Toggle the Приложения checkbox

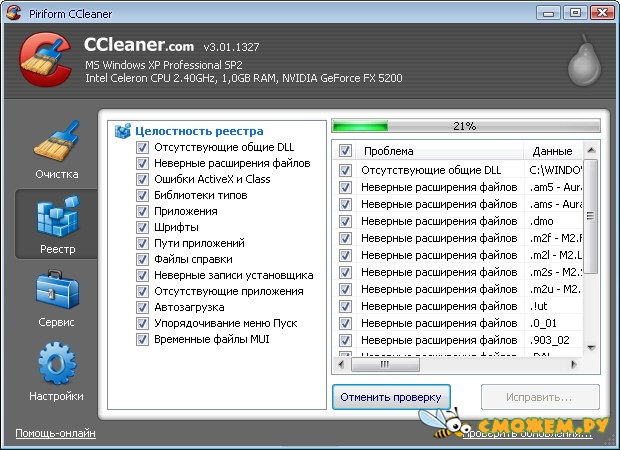tap(142, 212)
